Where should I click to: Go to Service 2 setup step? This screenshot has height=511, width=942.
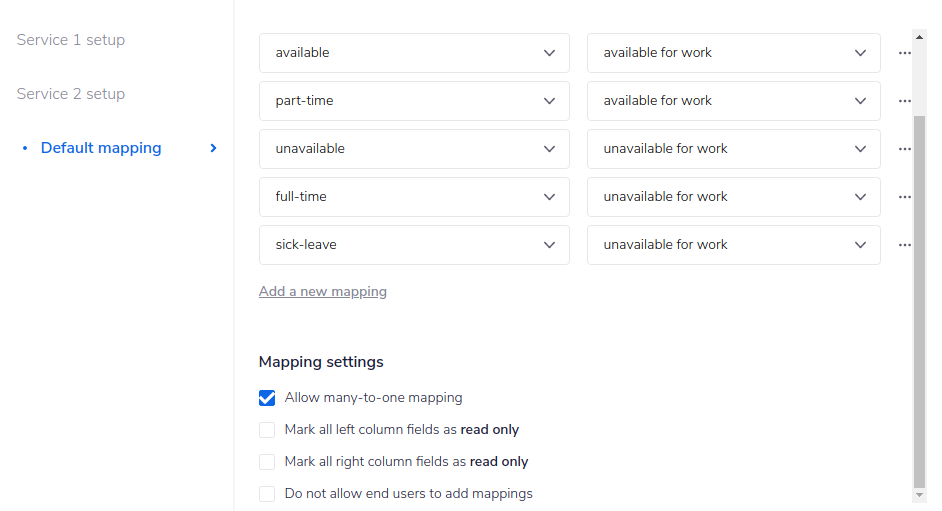click(x=71, y=94)
